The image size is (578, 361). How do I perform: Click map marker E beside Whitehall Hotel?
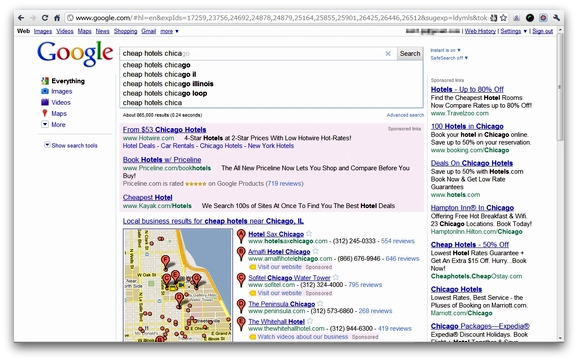(241, 323)
